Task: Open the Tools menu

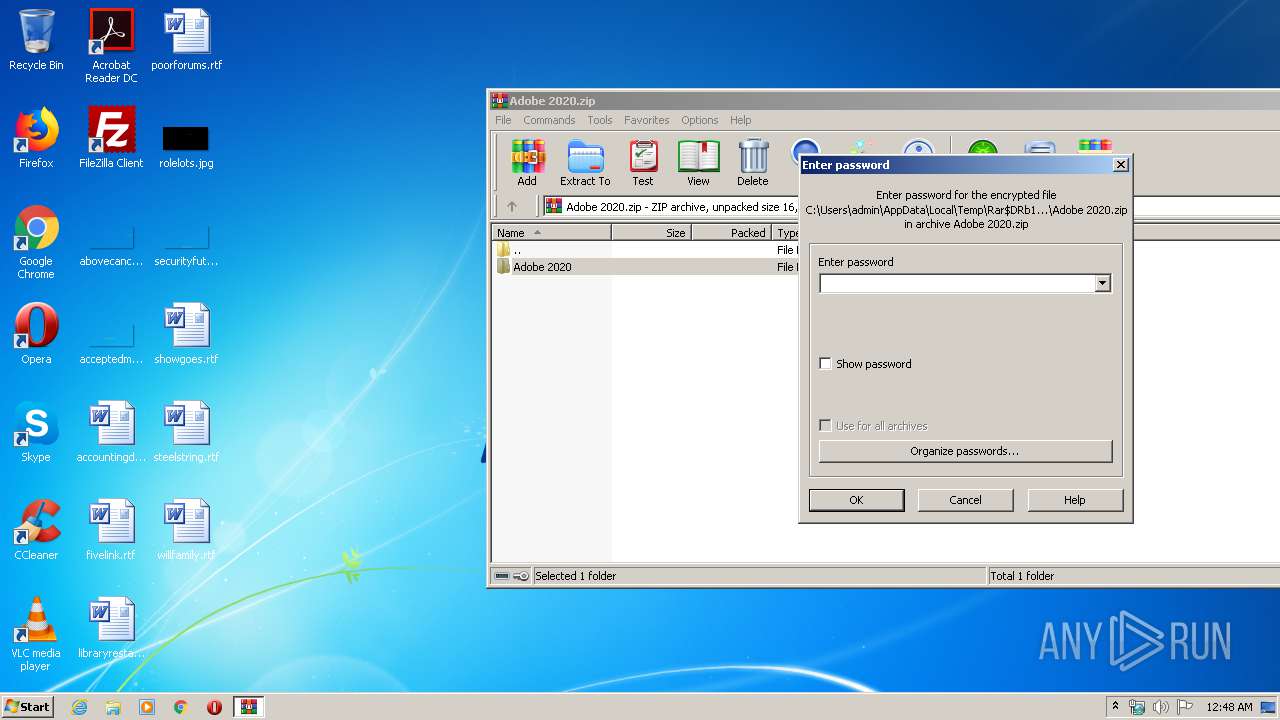Action: (x=600, y=120)
